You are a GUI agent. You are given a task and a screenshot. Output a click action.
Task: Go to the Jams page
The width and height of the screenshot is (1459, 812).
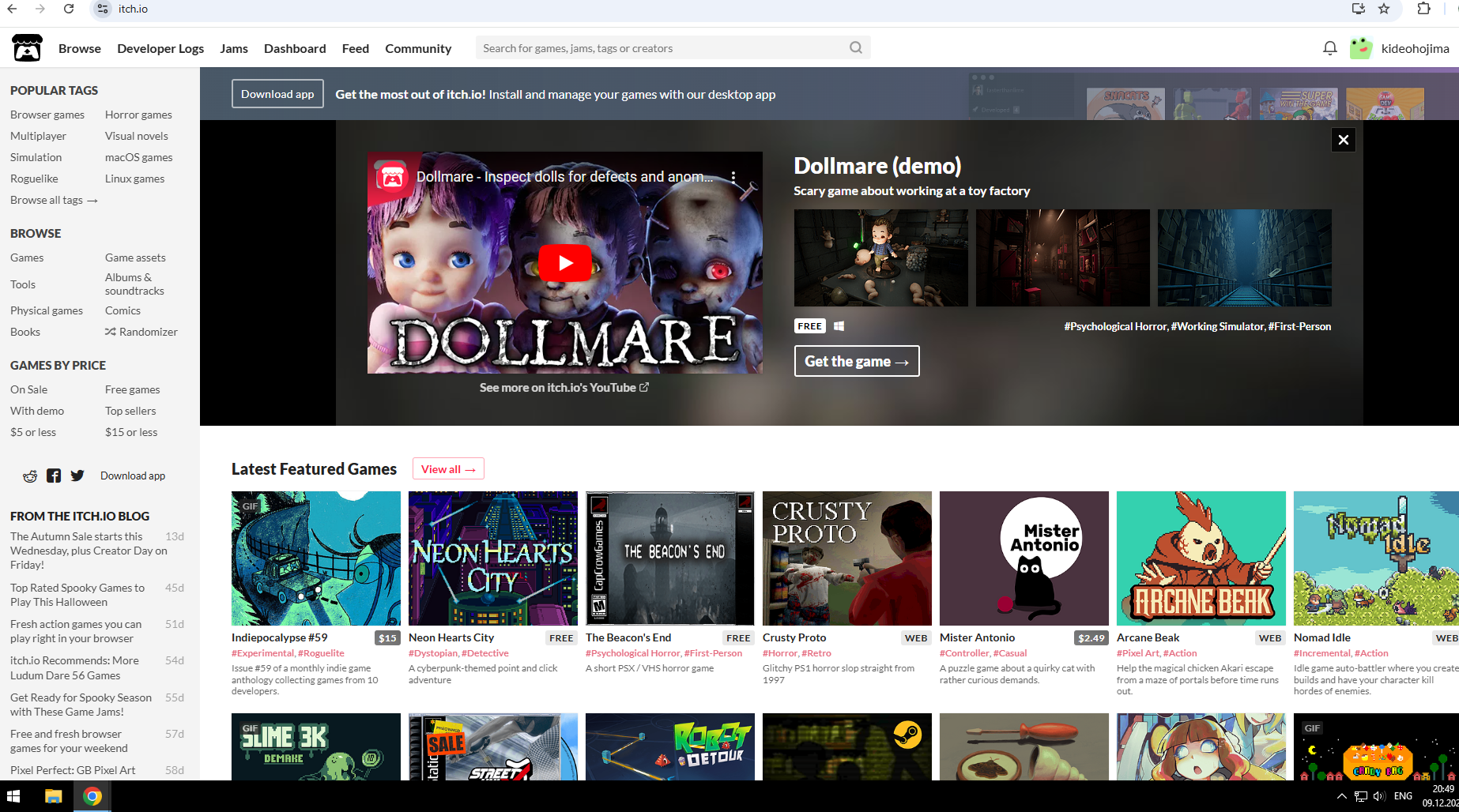(x=234, y=48)
